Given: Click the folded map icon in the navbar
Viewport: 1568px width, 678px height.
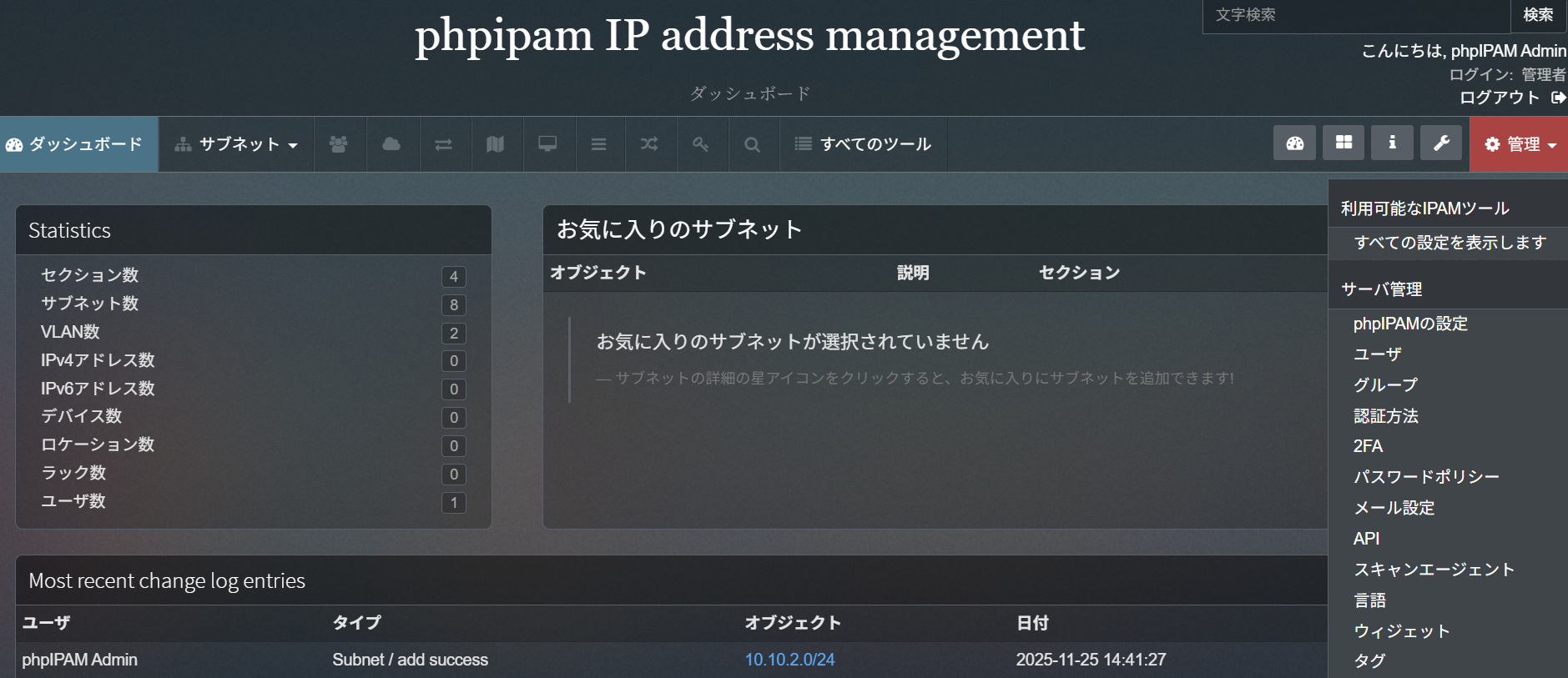Looking at the screenshot, I should [496, 144].
